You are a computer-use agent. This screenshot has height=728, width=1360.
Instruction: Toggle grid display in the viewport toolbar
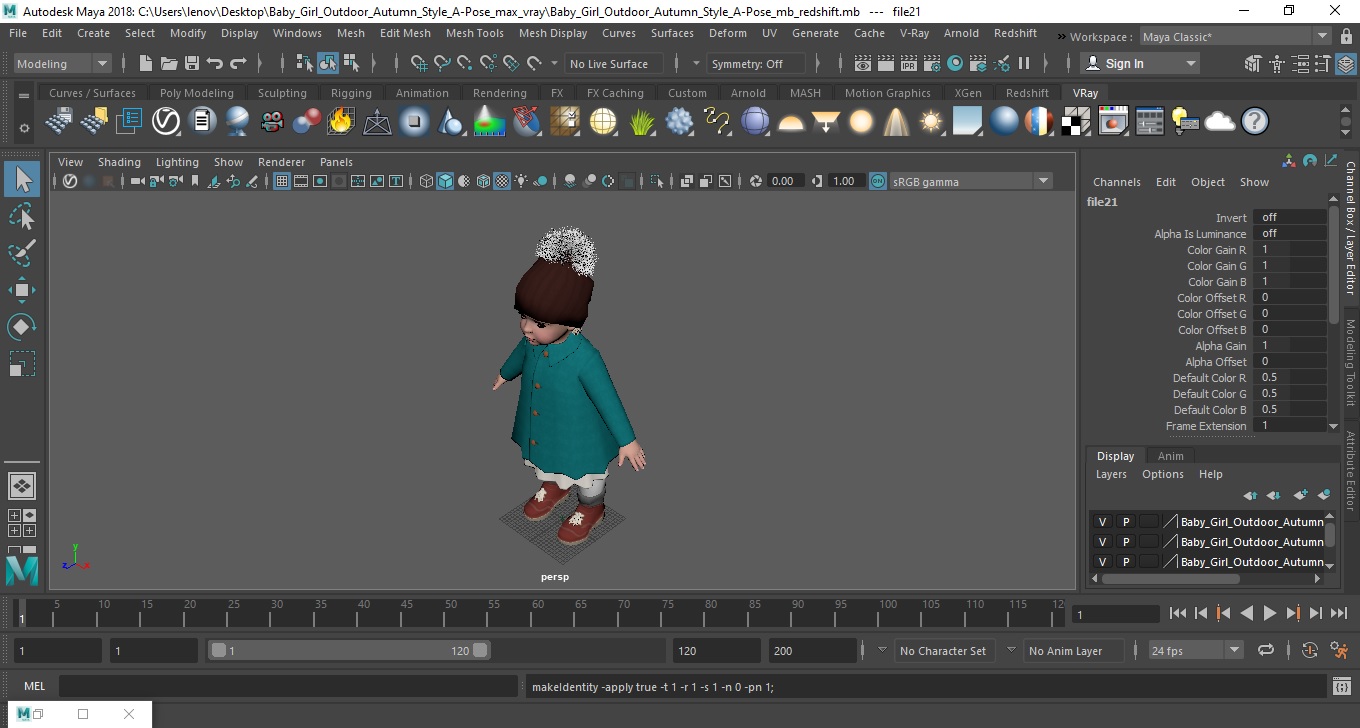coord(282,181)
